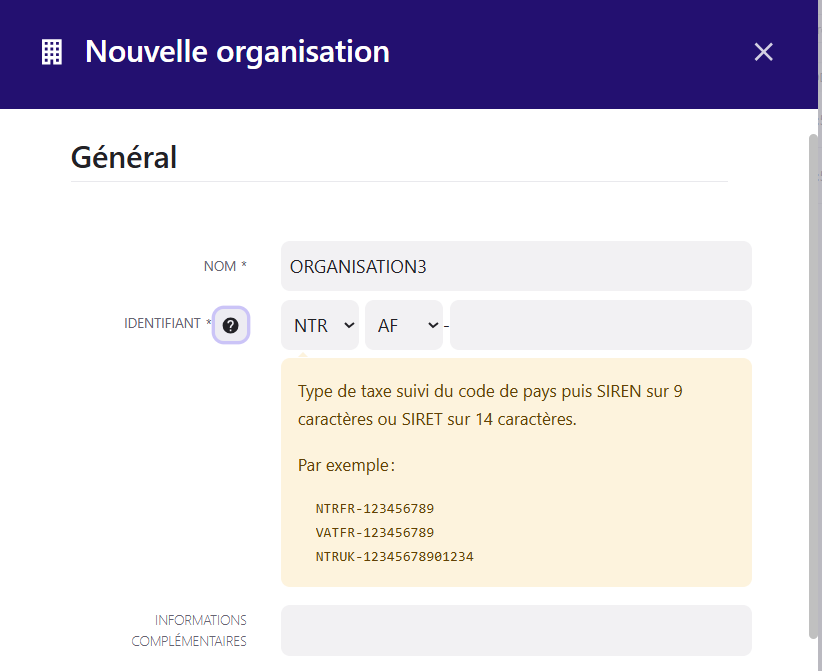Click the SIREN and SIRET hint text
This screenshot has width=822, height=671.
tap(490, 405)
